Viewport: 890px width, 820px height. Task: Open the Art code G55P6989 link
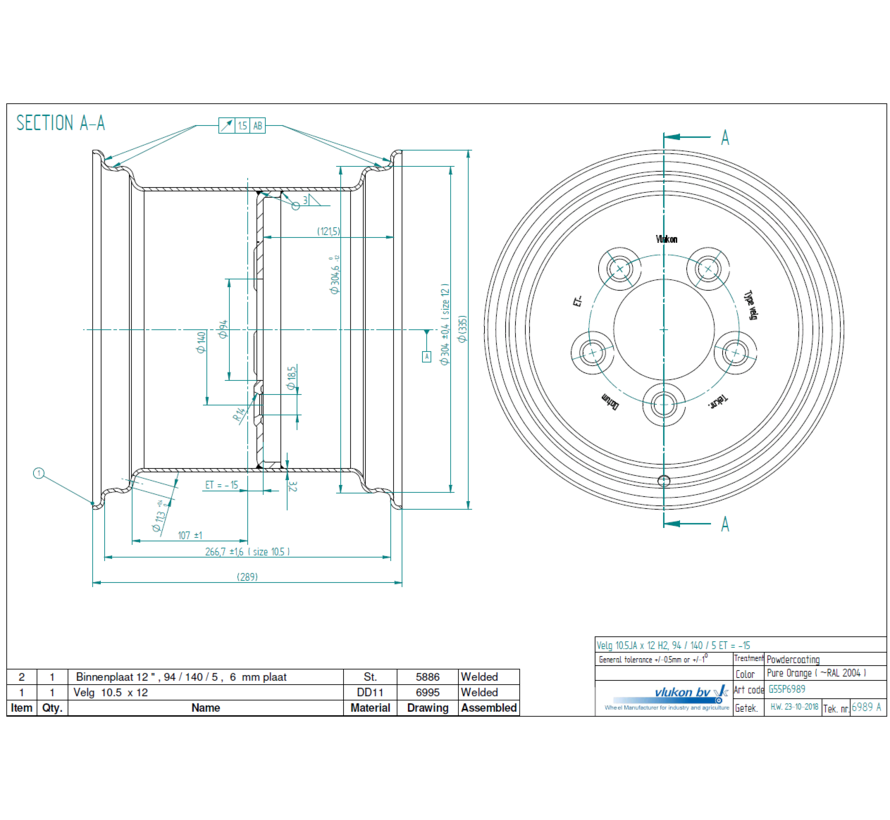pos(785,687)
